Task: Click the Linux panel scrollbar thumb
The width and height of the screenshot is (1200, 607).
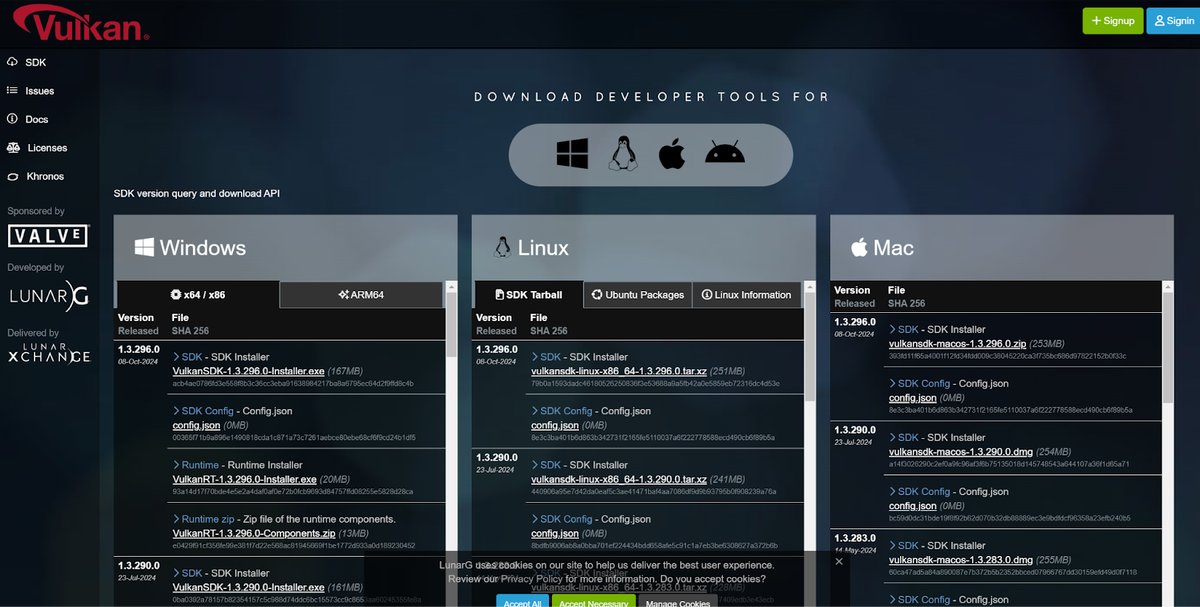Action: coord(810,347)
